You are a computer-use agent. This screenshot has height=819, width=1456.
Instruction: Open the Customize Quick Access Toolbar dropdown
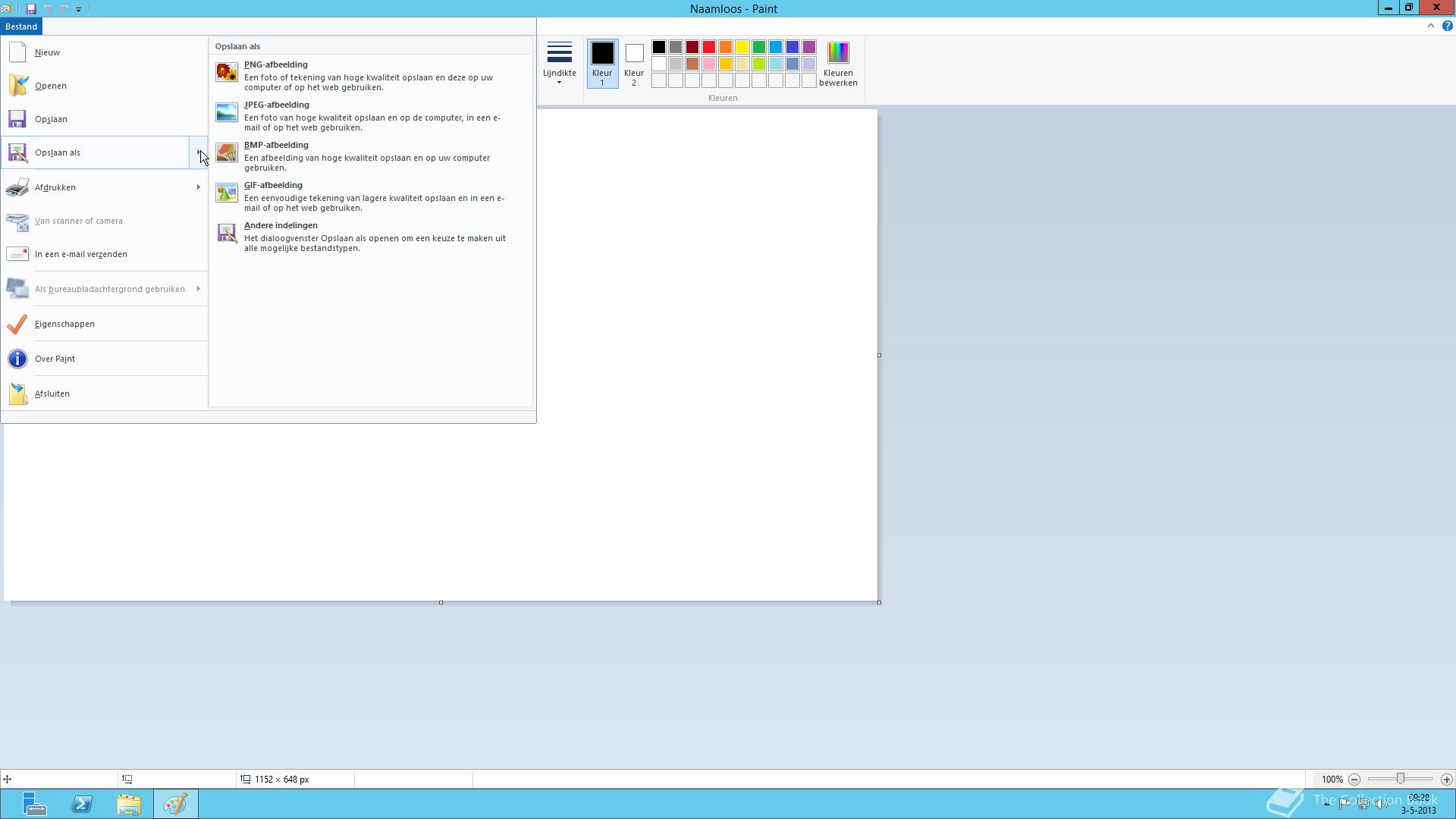[78, 9]
